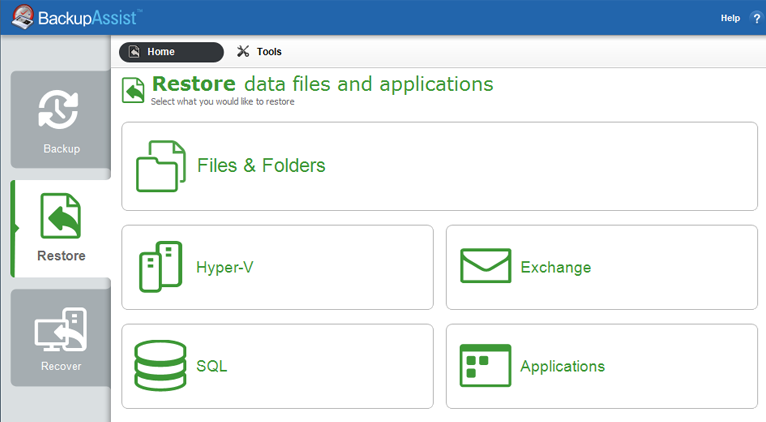Click the wrench icon beside Tools

pyautogui.click(x=242, y=52)
